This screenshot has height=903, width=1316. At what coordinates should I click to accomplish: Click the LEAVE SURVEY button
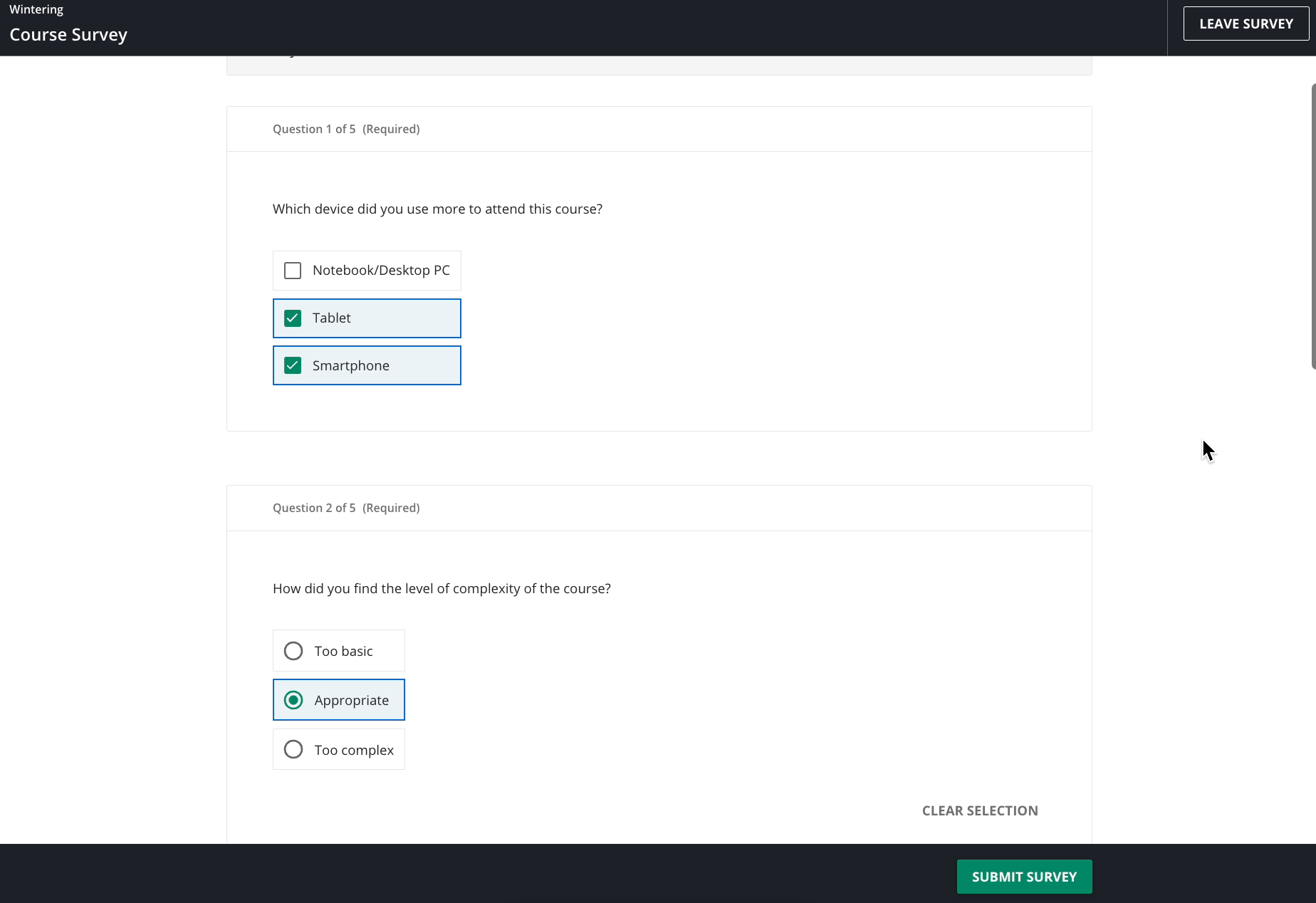pyautogui.click(x=1245, y=23)
